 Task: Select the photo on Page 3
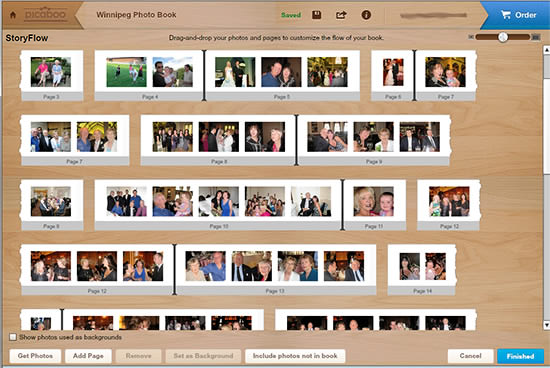pos(51,72)
